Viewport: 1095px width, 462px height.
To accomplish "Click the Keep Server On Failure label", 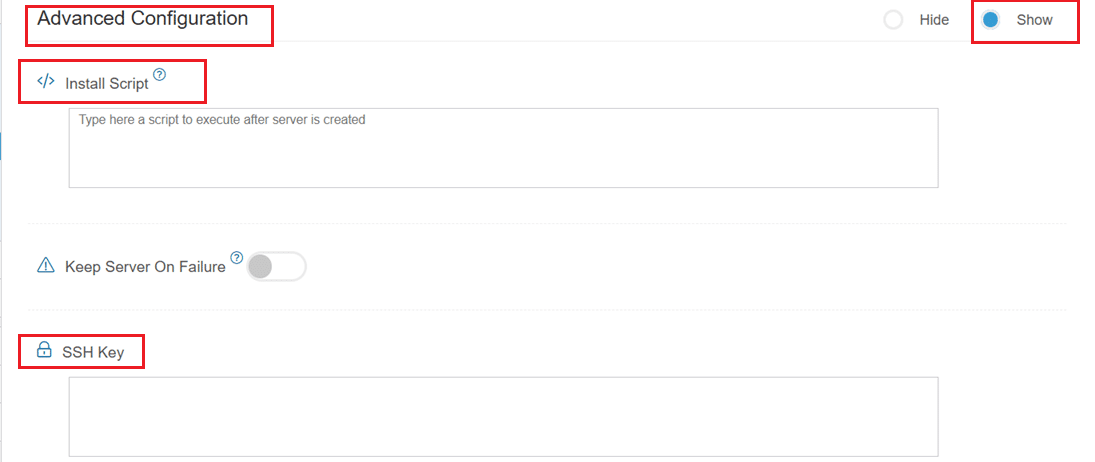I will click(145, 267).
